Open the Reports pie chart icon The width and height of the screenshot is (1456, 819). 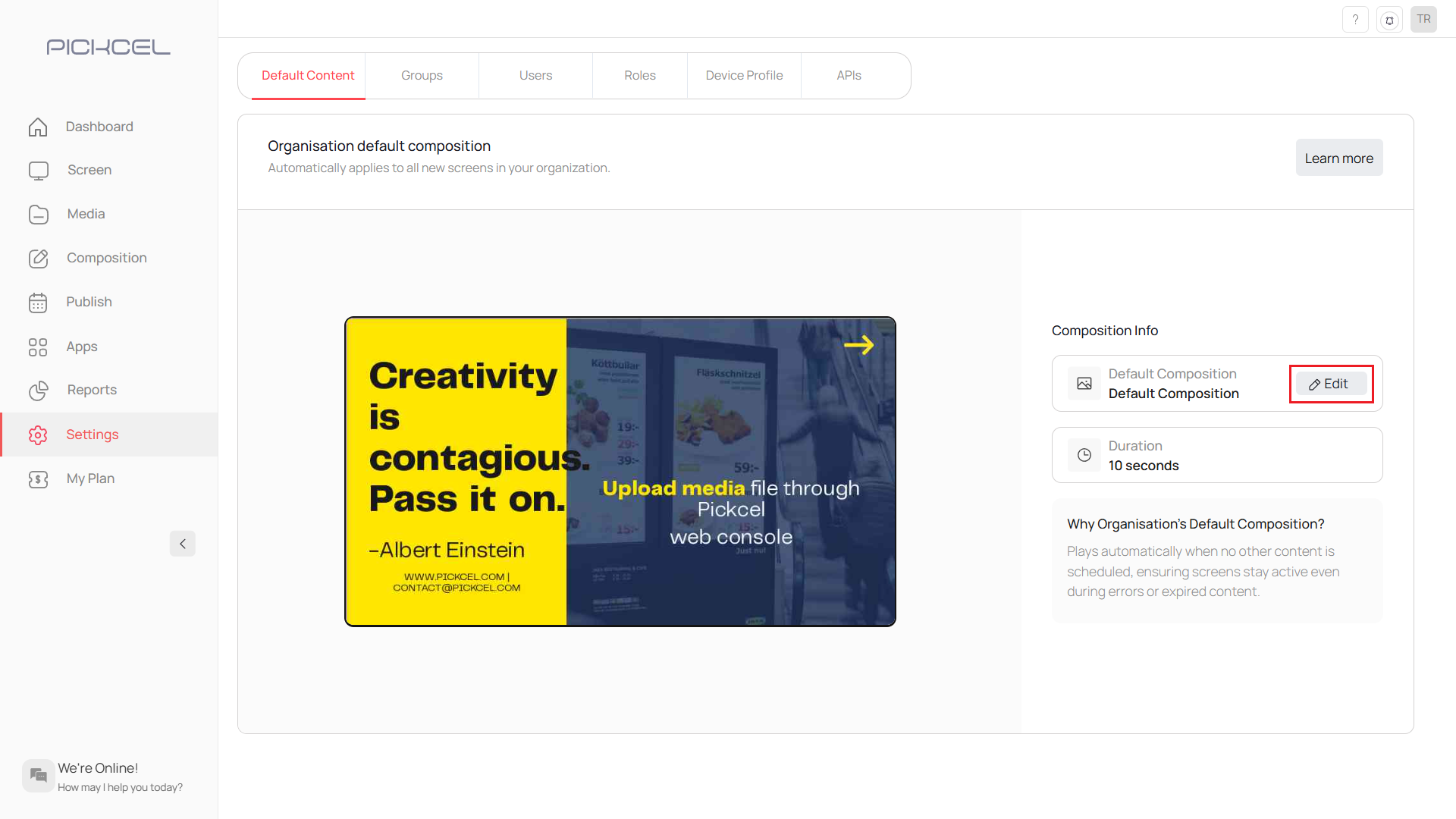(x=38, y=391)
